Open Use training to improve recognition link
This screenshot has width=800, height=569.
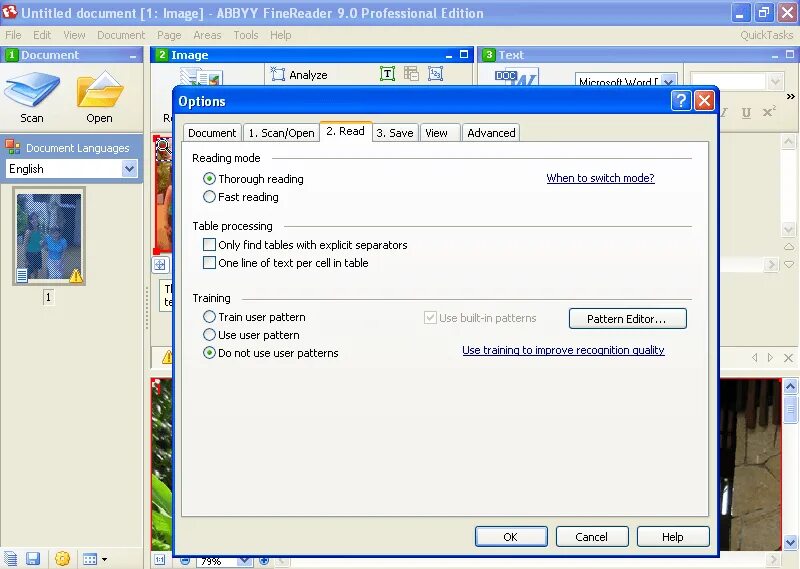point(563,350)
